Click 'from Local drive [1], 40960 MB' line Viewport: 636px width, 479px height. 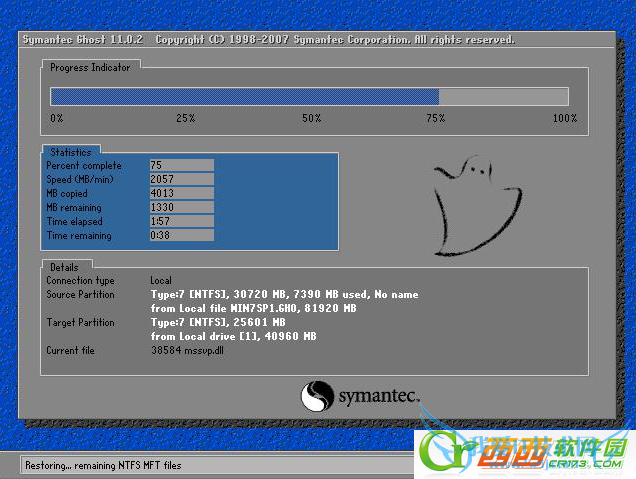tap(234, 336)
